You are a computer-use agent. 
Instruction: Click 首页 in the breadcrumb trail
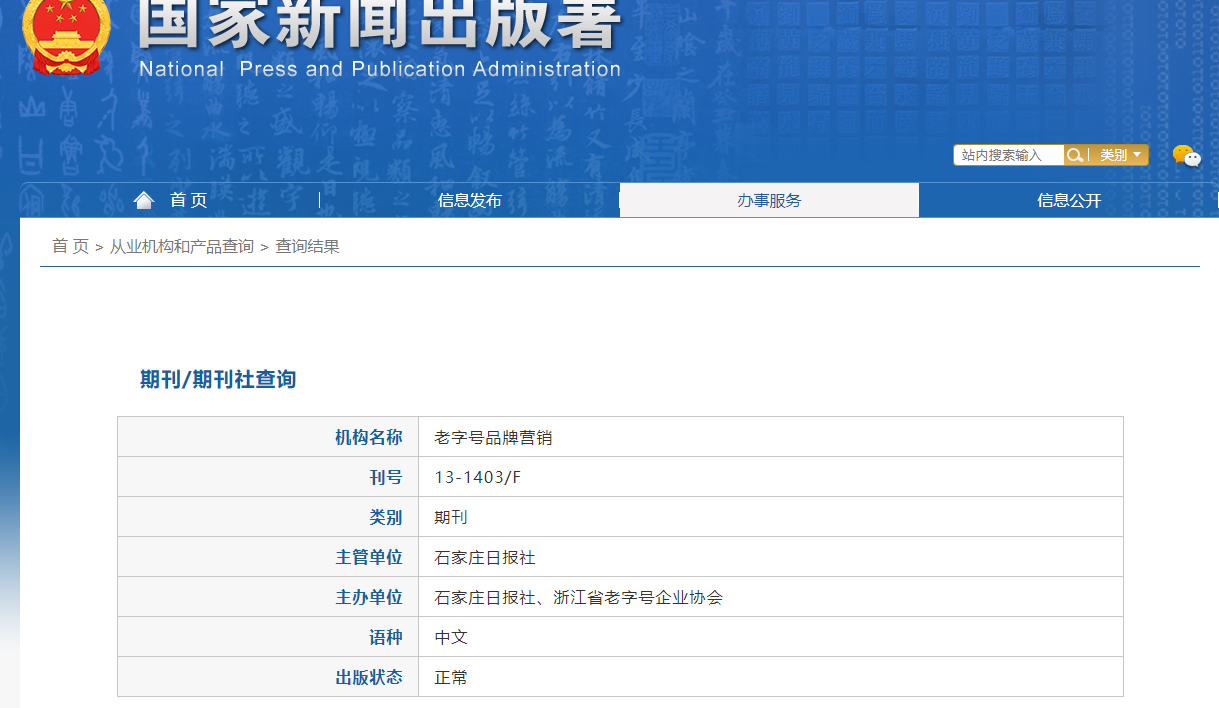coord(70,246)
